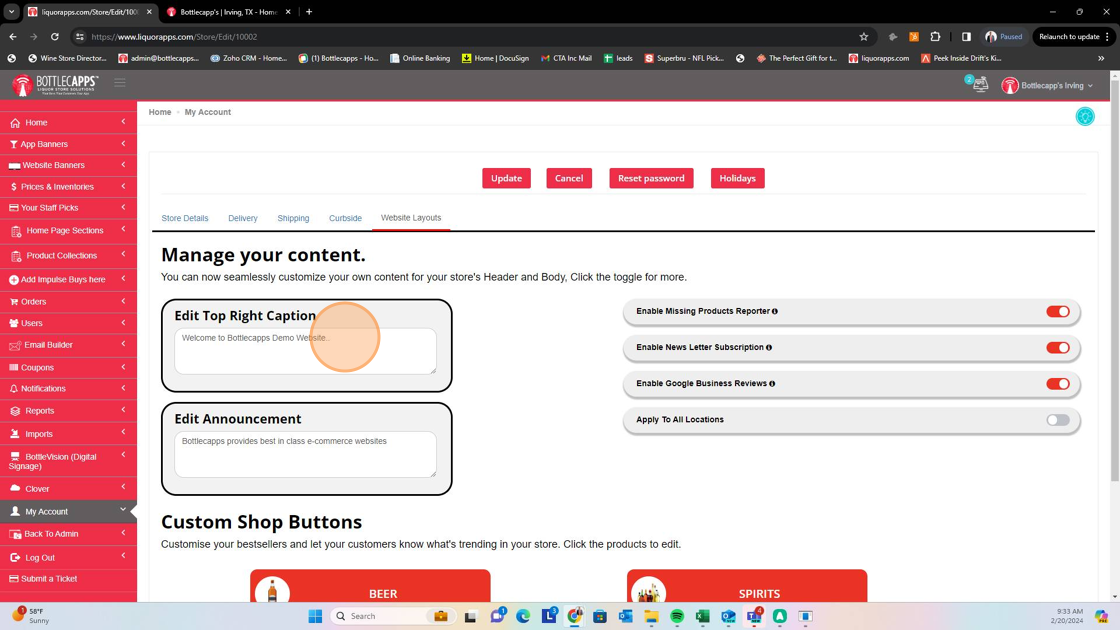Click the Back To Admin icon
The height and width of the screenshot is (630, 1120).
15,534
